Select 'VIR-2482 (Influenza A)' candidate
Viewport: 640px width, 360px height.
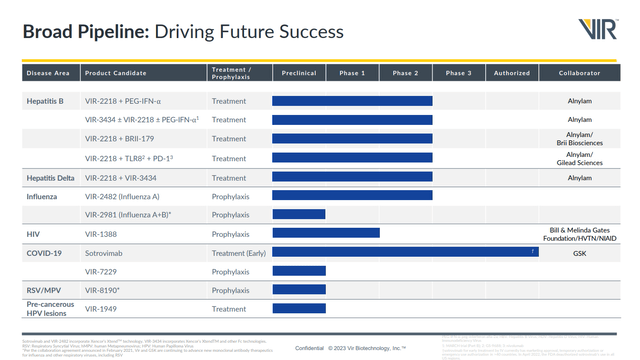coord(122,197)
